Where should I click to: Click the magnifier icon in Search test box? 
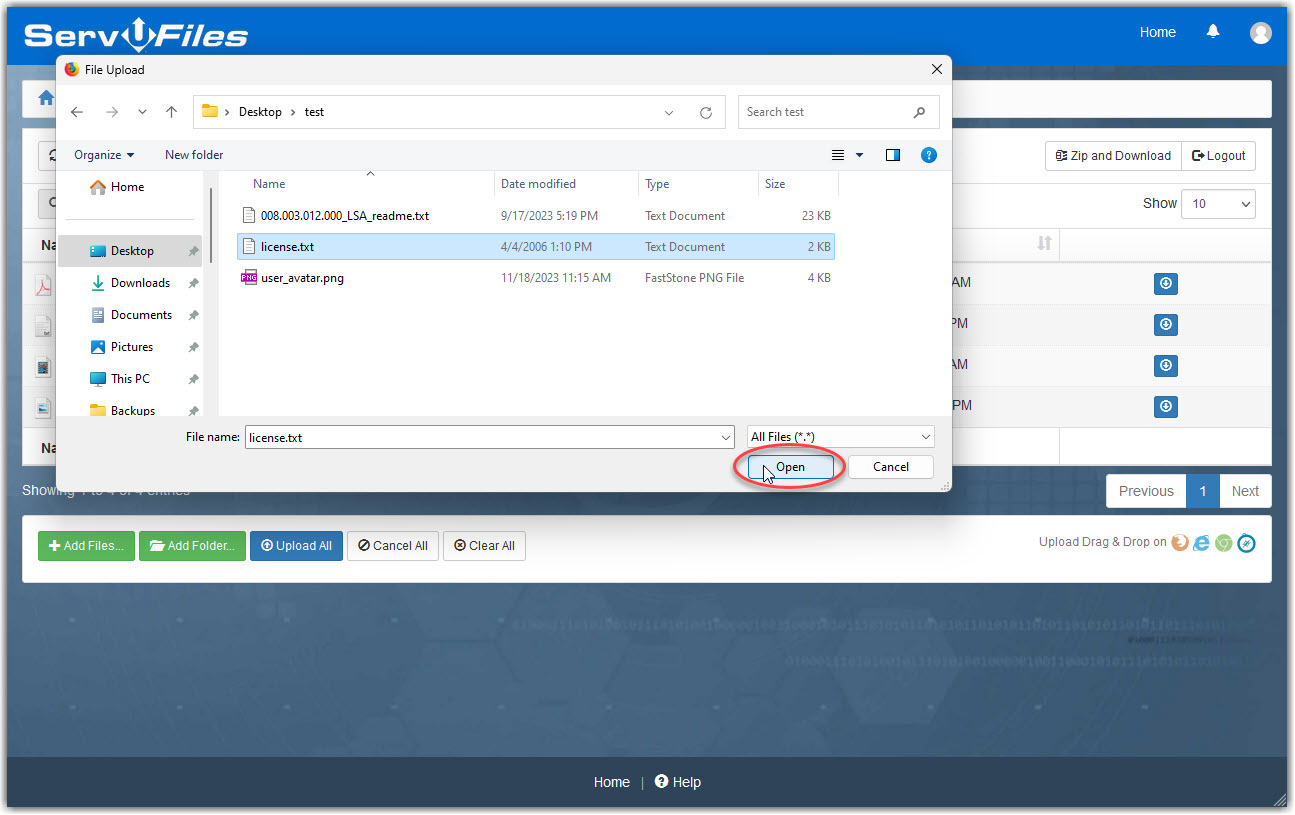[x=919, y=112]
